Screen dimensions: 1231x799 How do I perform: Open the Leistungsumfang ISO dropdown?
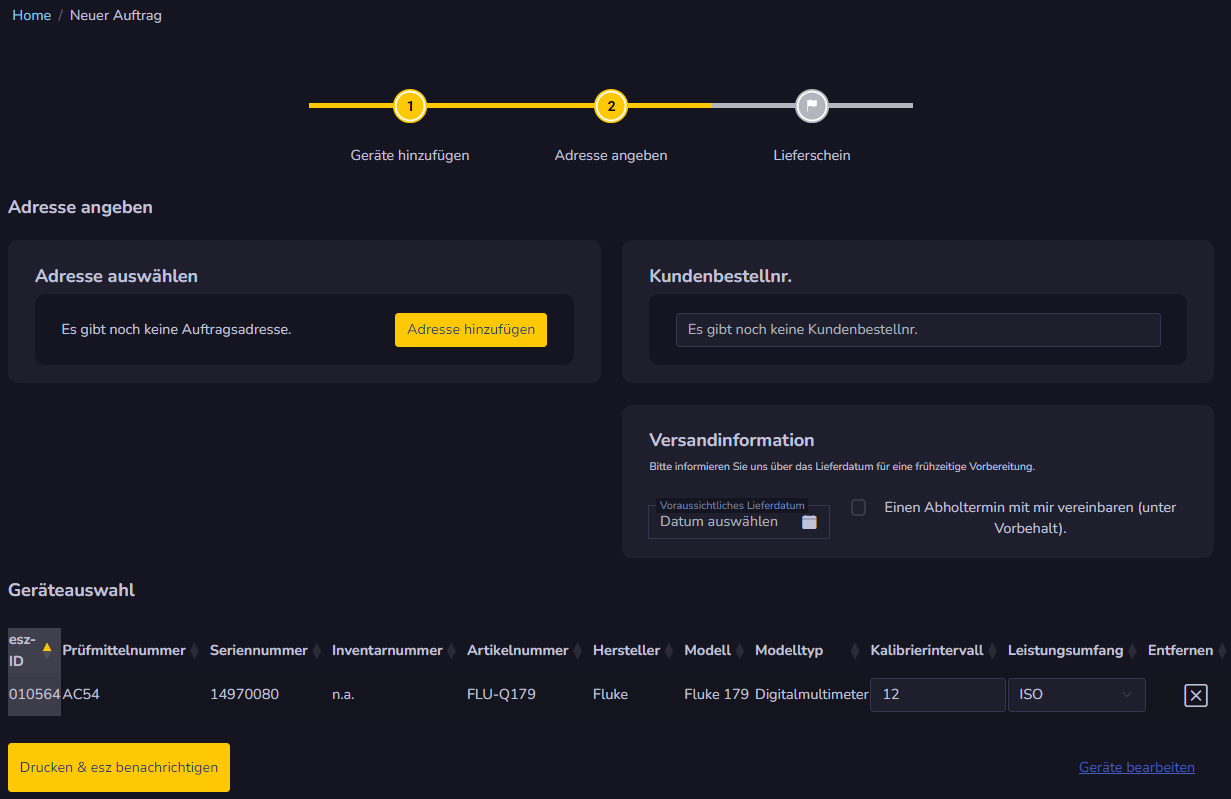[x=1076, y=694]
